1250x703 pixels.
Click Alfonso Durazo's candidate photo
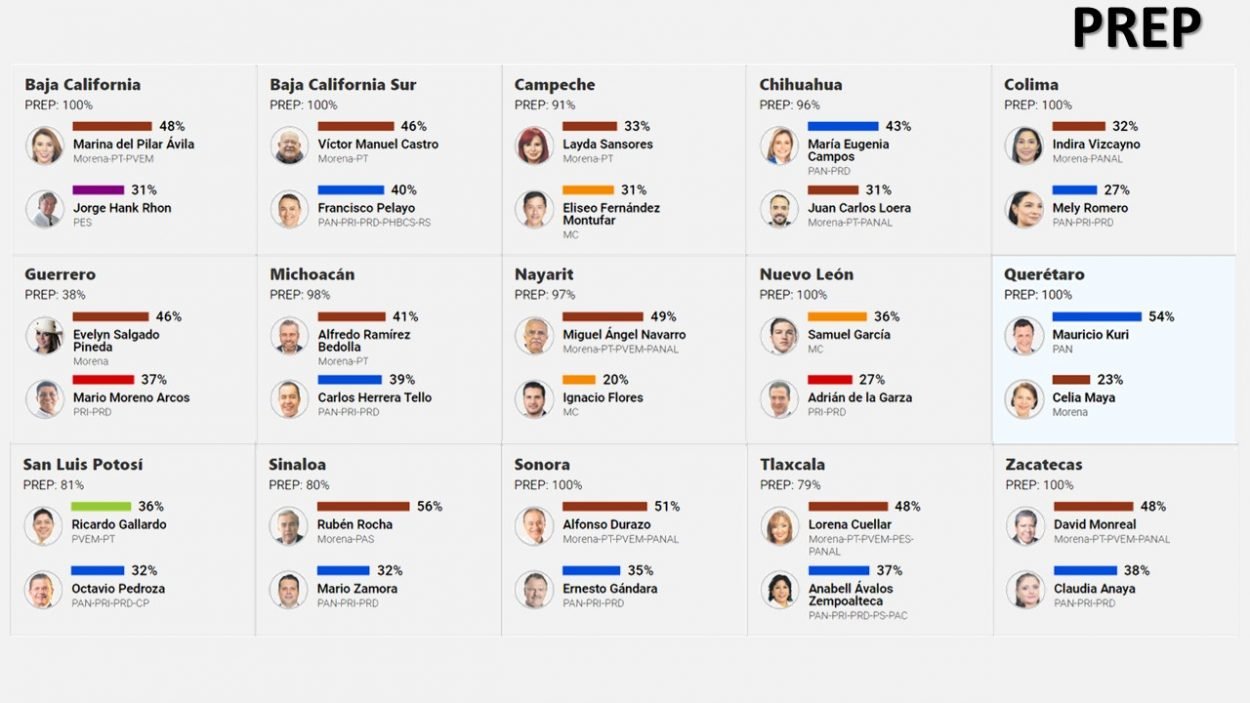tap(534, 526)
